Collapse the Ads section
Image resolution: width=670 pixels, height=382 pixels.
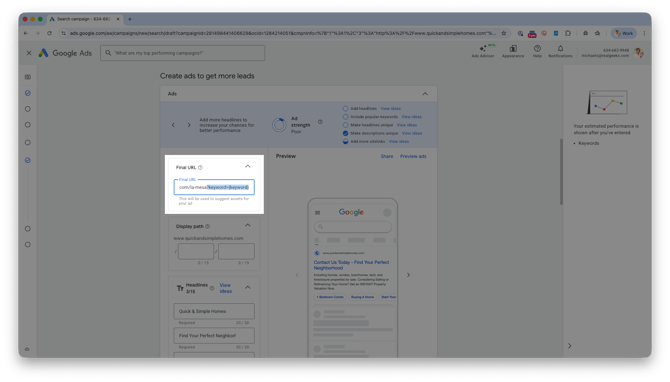425,94
